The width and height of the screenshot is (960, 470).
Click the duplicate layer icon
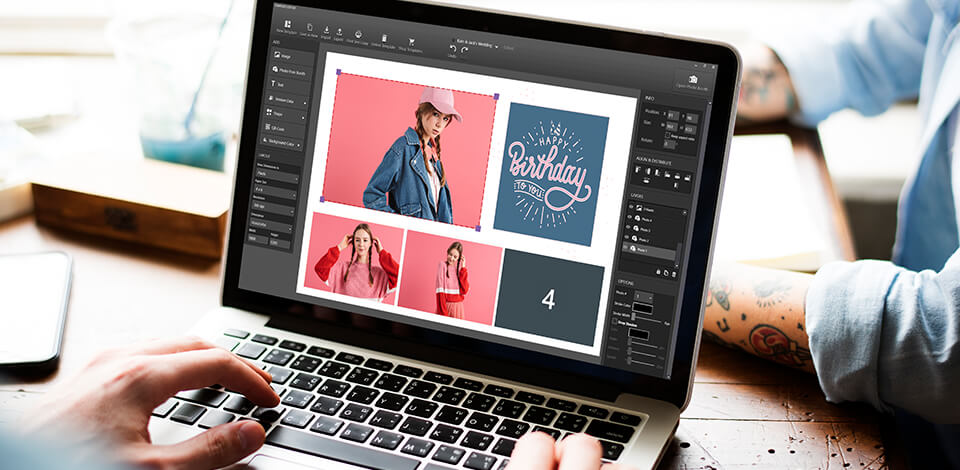[666, 273]
